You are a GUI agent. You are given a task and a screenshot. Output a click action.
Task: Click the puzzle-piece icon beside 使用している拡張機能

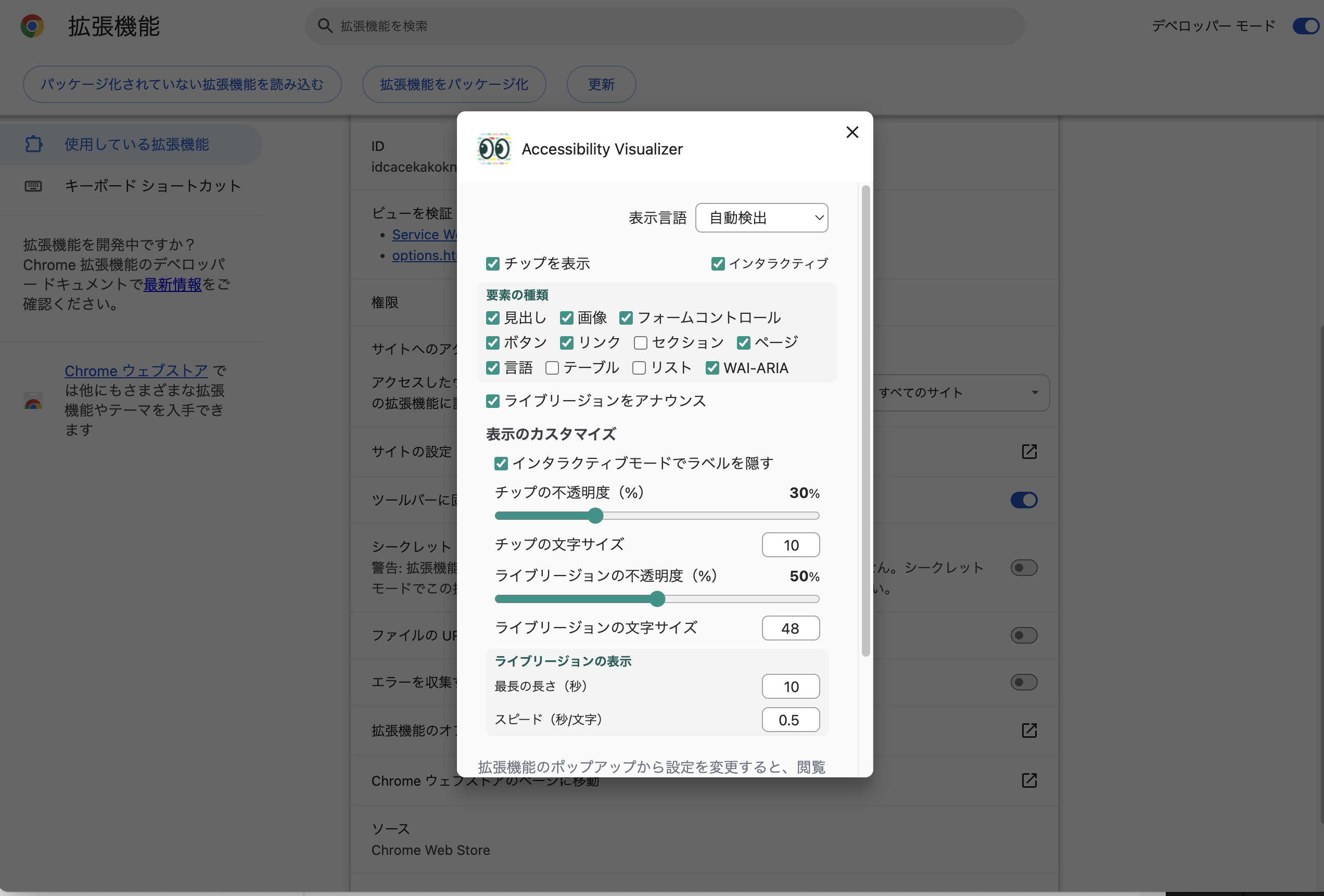click(x=34, y=144)
